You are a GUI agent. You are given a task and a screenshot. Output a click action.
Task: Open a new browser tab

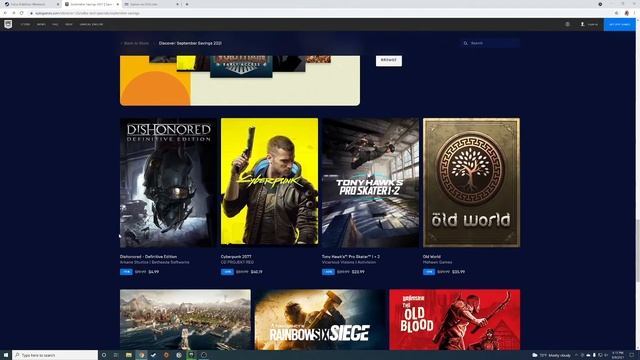click(187, 4)
